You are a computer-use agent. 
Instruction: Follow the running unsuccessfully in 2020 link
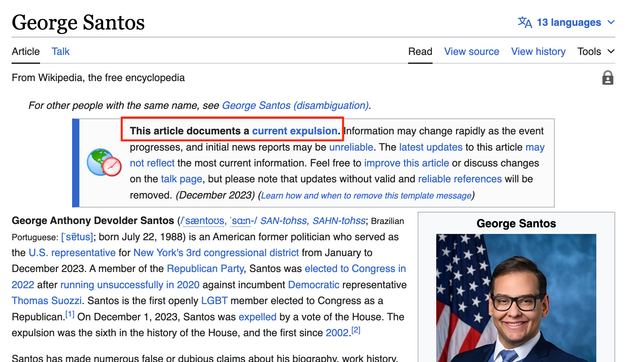coord(130,285)
